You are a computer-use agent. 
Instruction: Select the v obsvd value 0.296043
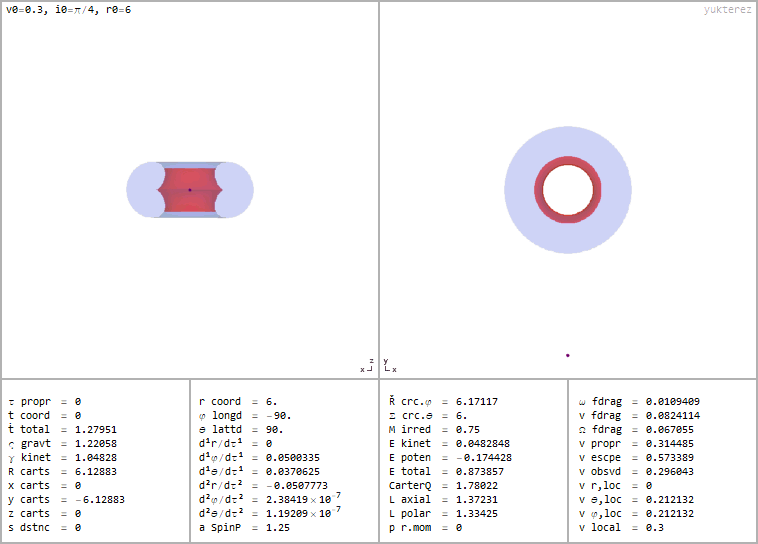click(x=670, y=471)
